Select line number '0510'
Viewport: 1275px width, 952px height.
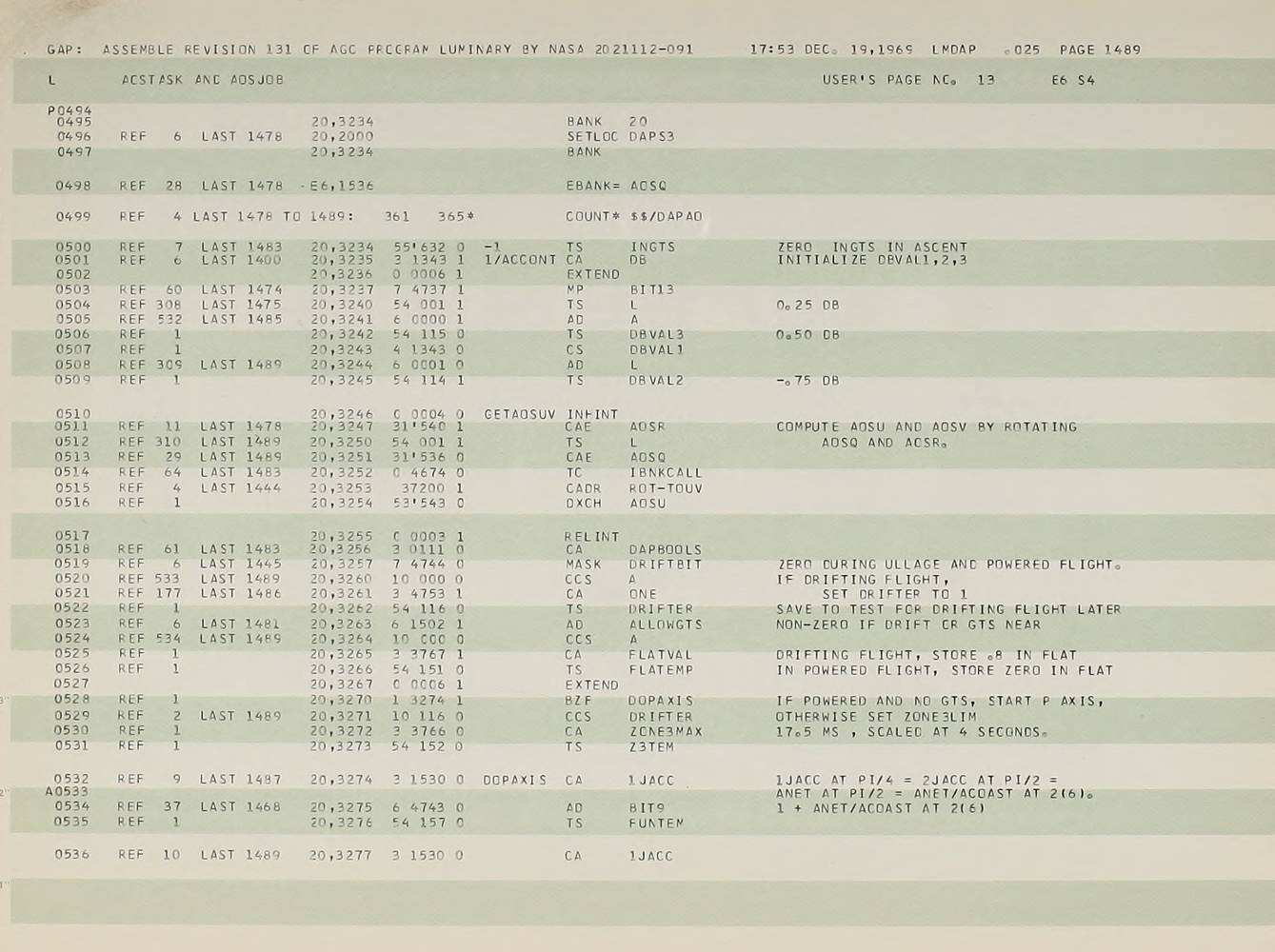(x=72, y=414)
